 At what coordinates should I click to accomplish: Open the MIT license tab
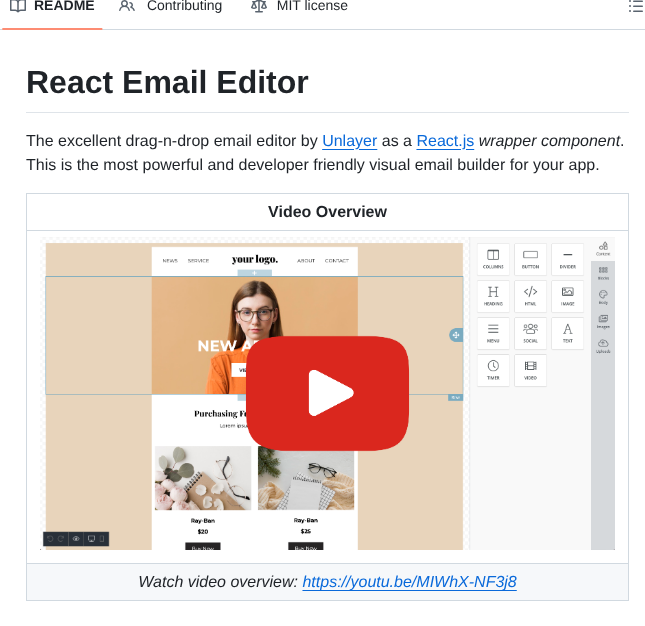click(299, 6)
